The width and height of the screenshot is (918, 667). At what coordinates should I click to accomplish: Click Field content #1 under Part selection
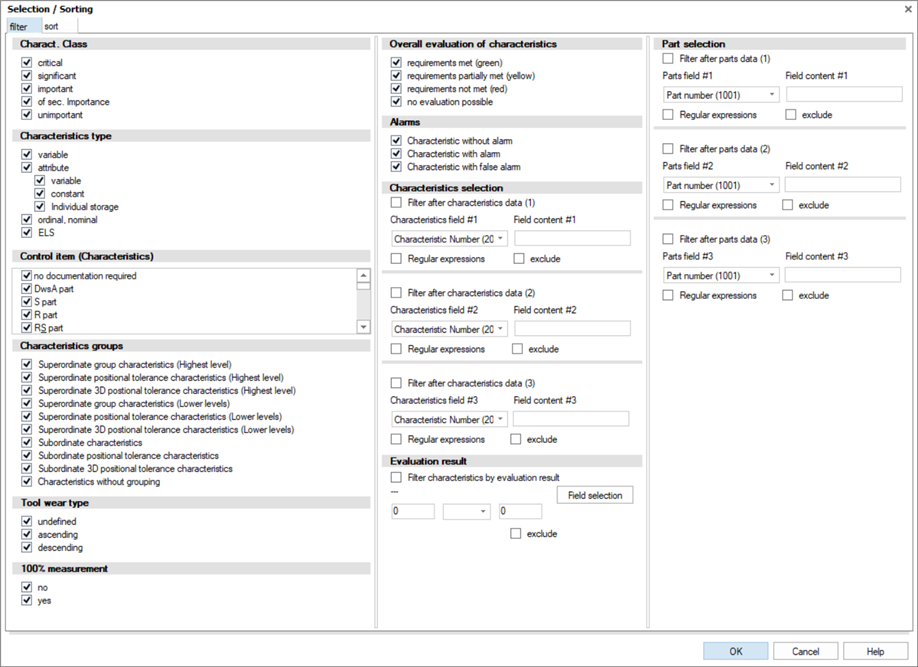(844, 94)
